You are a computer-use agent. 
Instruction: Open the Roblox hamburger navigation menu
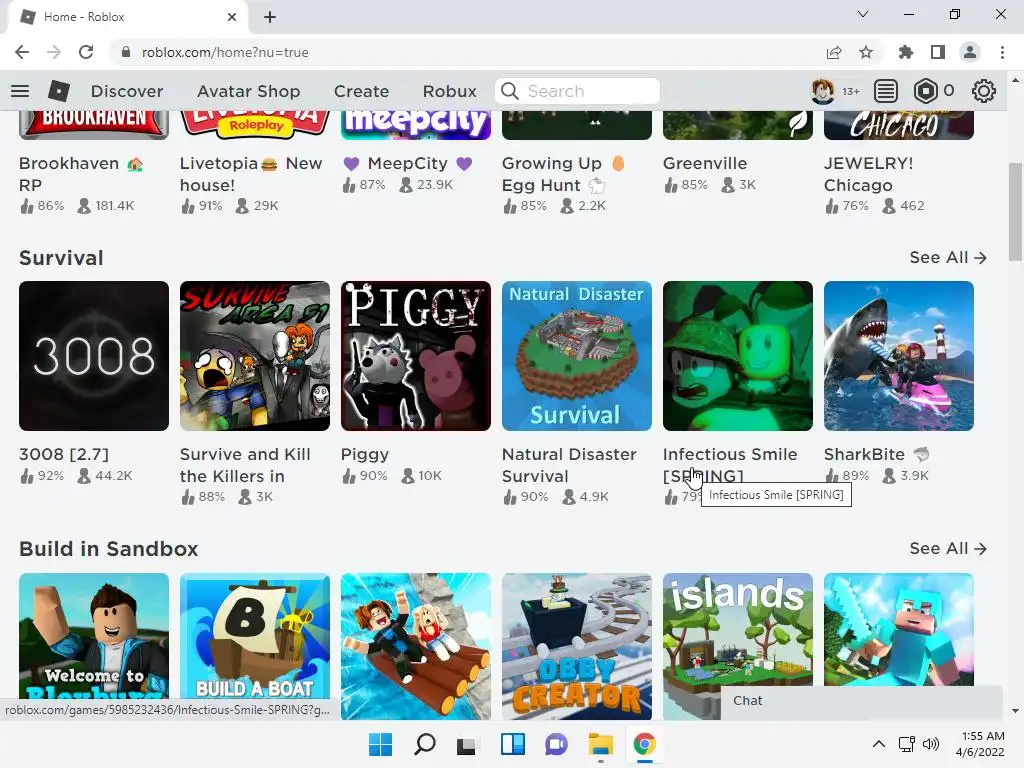20,91
